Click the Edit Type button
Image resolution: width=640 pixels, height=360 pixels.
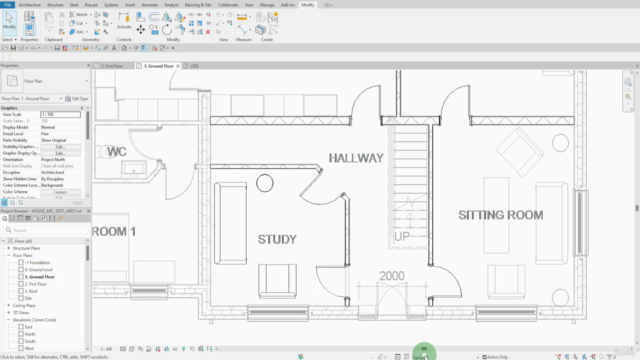point(77,99)
